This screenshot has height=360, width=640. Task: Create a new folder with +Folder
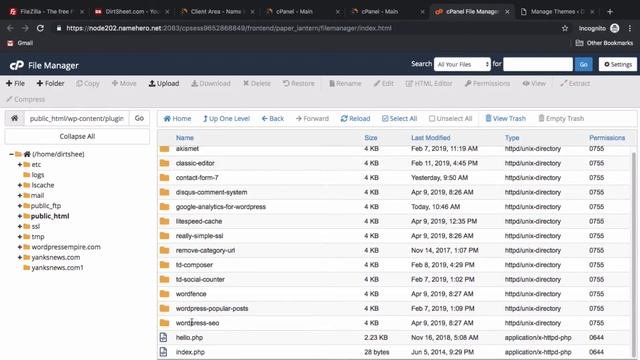tap(50, 83)
